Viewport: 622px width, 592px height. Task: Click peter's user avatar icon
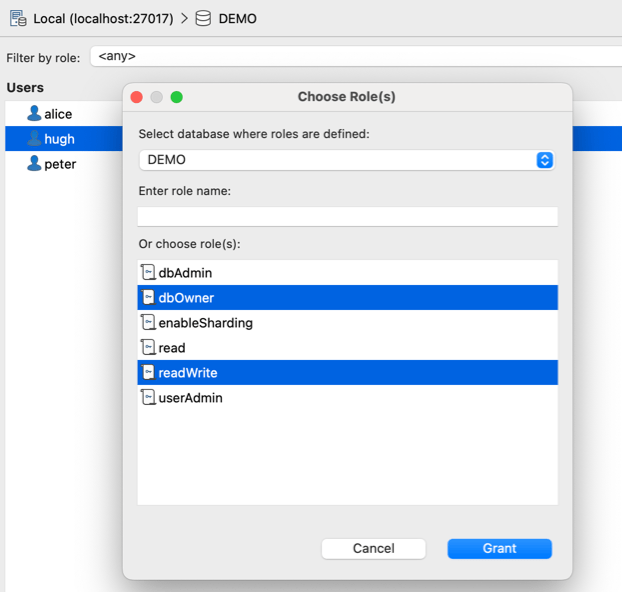34,164
